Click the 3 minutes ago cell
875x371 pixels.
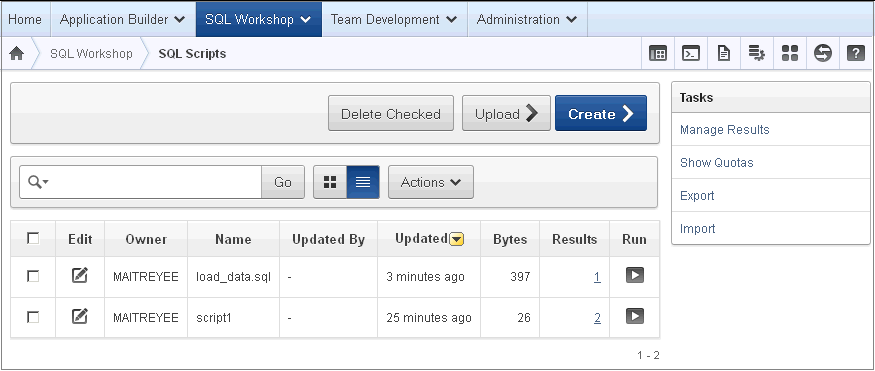coord(425,277)
